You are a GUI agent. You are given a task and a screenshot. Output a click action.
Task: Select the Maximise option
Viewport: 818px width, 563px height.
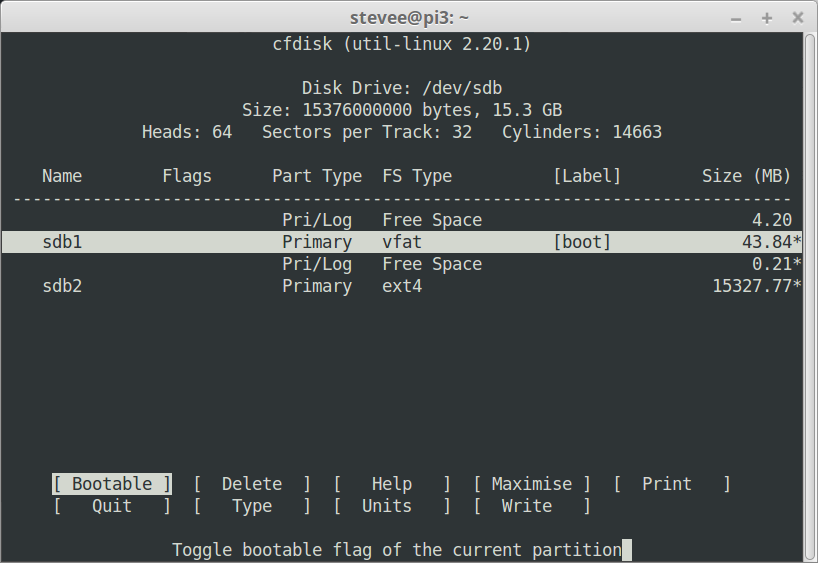click(532, 484)
